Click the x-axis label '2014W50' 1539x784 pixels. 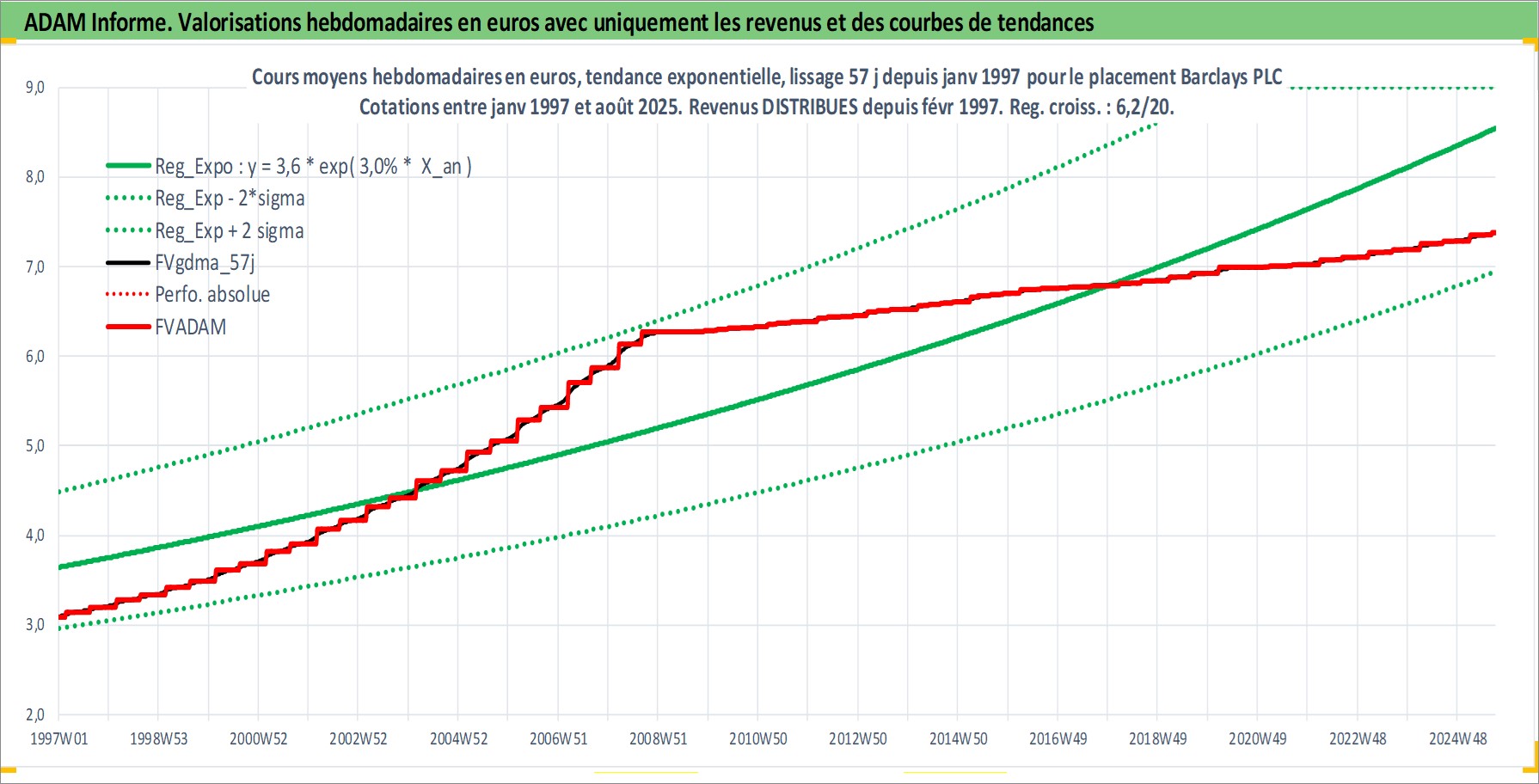pyautogui.click(x=958, y=739)
